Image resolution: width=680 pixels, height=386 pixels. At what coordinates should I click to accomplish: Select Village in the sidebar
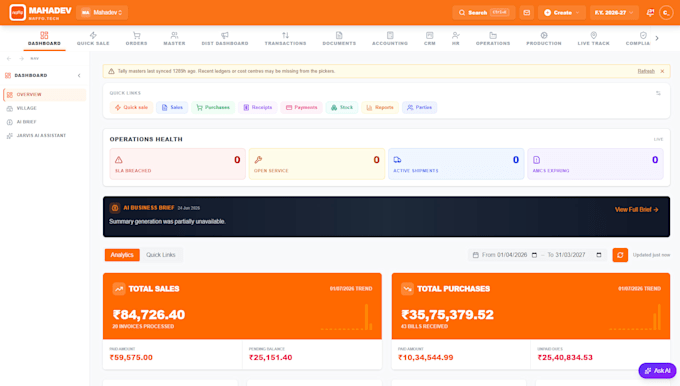point(44,108)
